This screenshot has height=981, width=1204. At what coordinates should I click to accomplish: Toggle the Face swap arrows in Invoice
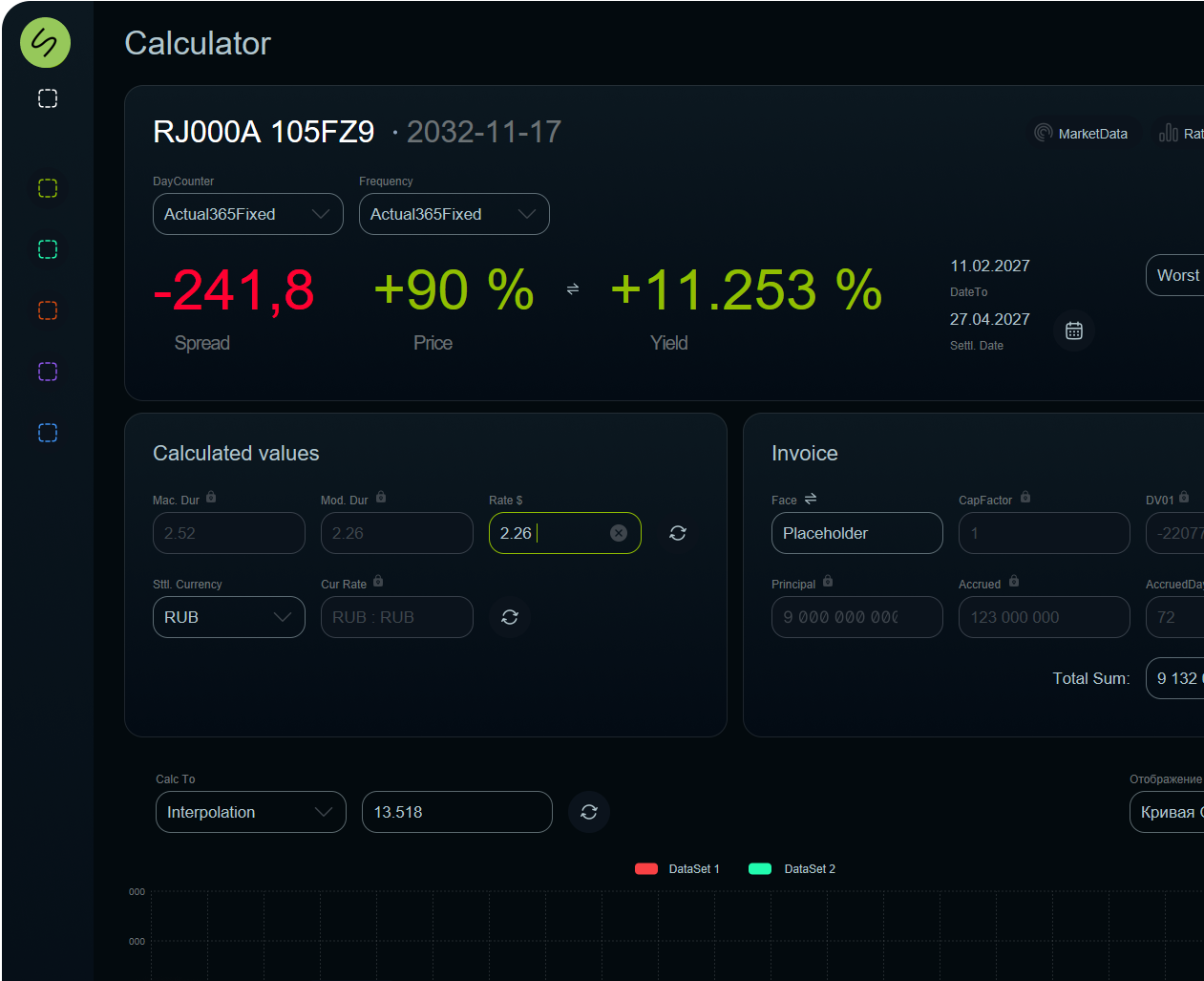tap(811, 499)
